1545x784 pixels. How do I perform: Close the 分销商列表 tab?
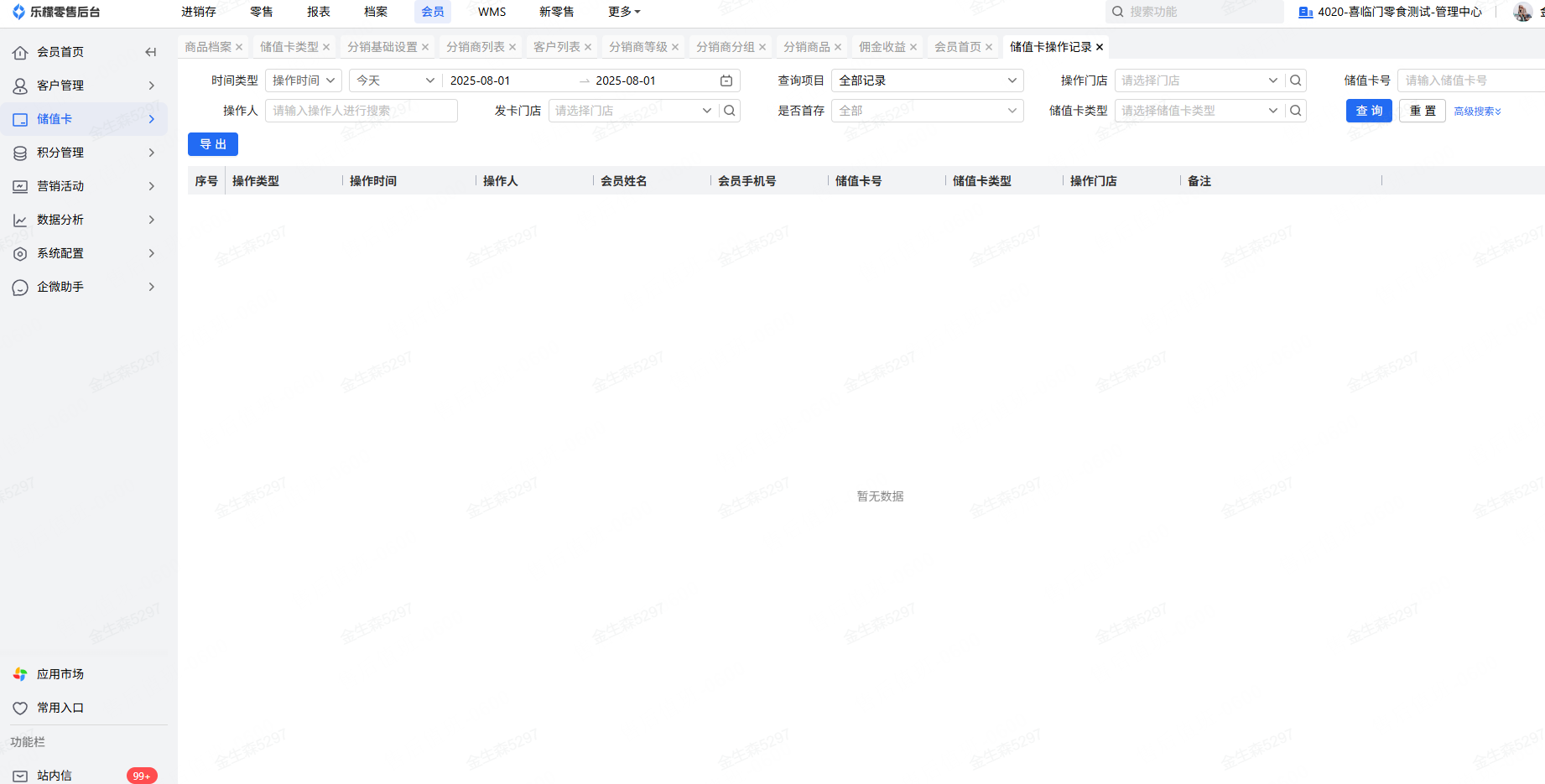point(512,47)
